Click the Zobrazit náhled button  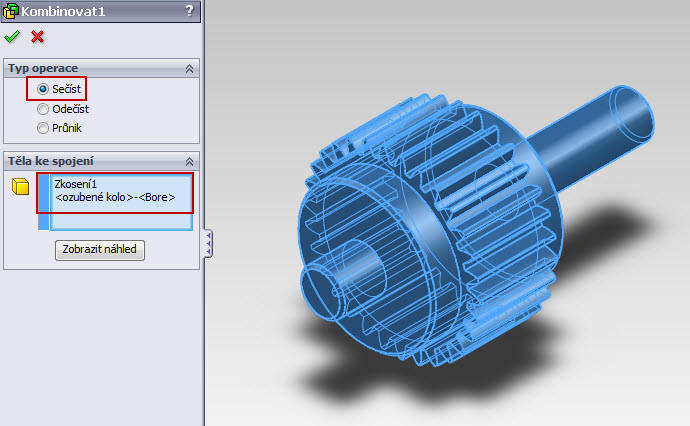100,250
